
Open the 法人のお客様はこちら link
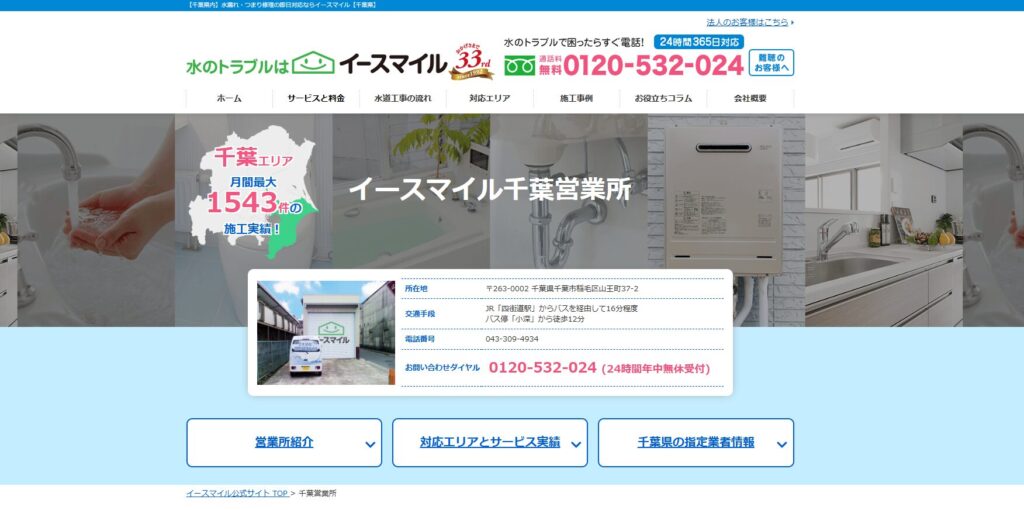click(749, 22)
